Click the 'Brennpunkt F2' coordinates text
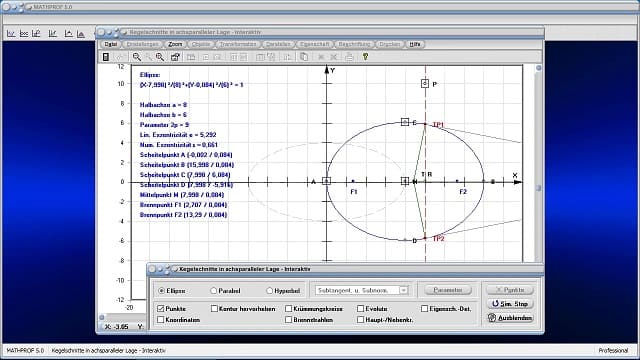 pos(183,215)
